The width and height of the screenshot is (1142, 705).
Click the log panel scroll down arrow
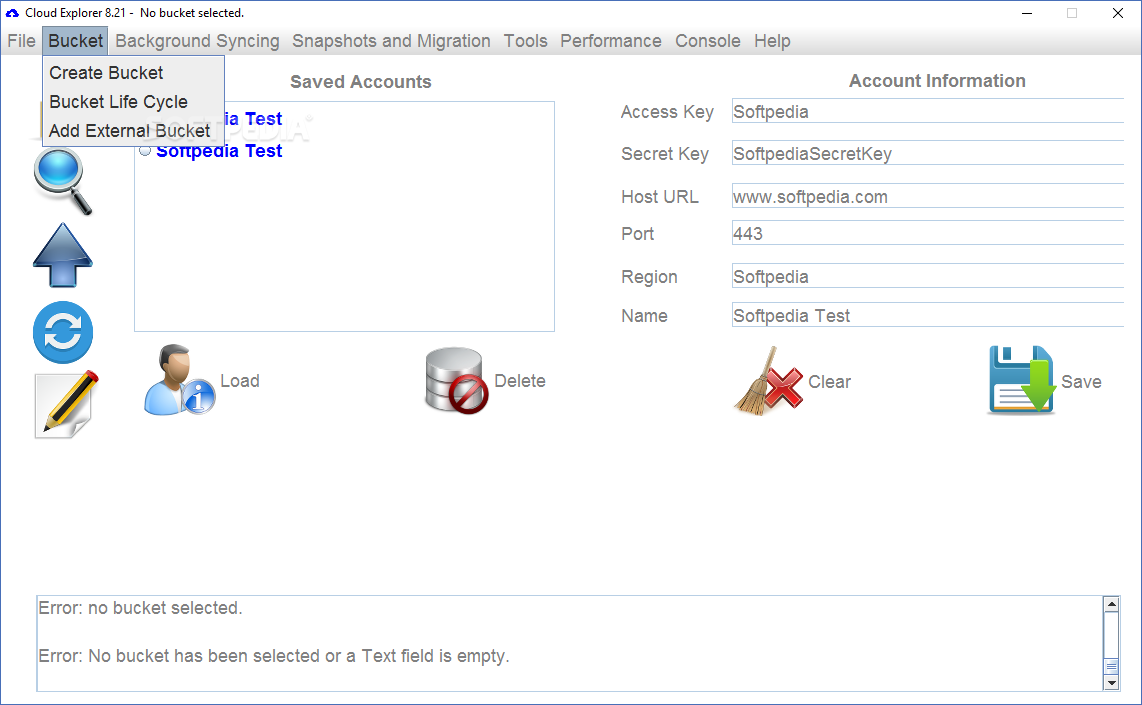click(1111, 683)
